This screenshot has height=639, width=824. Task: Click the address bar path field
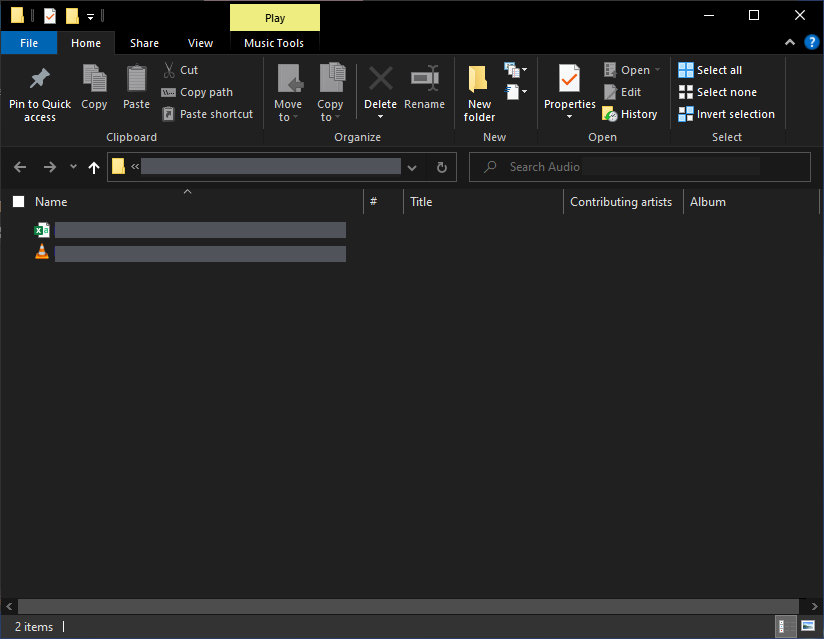tap(271, 167)
